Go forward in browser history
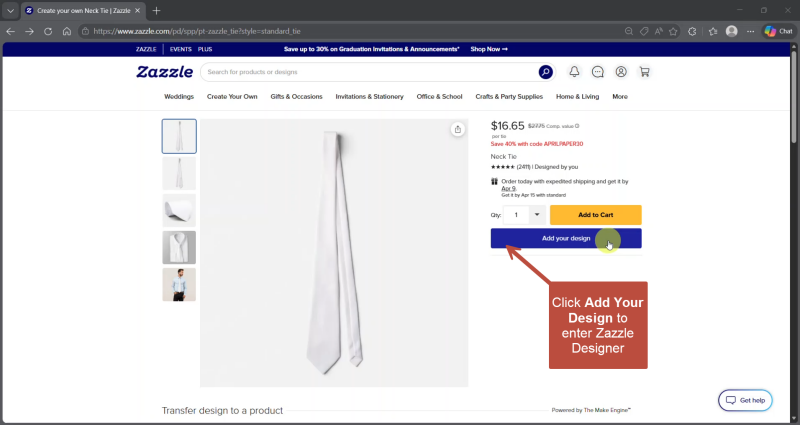Viewport: 800px width, 425px height. pos(30,32)
